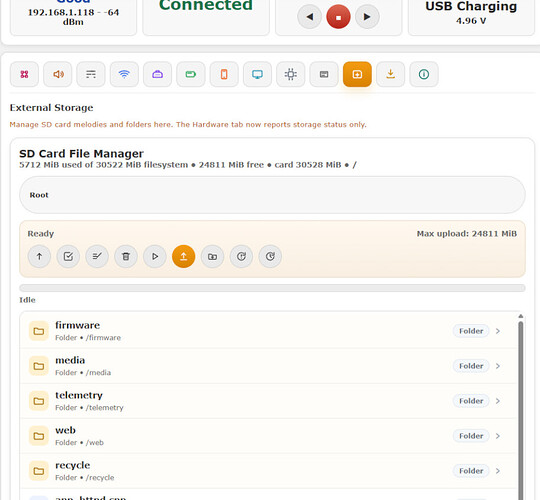Stop playback with the red button
540x500 pixels.
point(339,17)
